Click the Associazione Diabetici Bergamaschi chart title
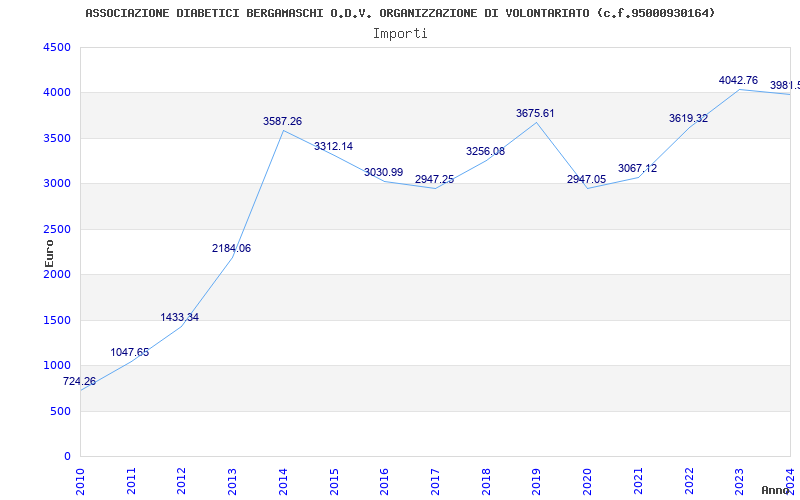 click(400, 13)
